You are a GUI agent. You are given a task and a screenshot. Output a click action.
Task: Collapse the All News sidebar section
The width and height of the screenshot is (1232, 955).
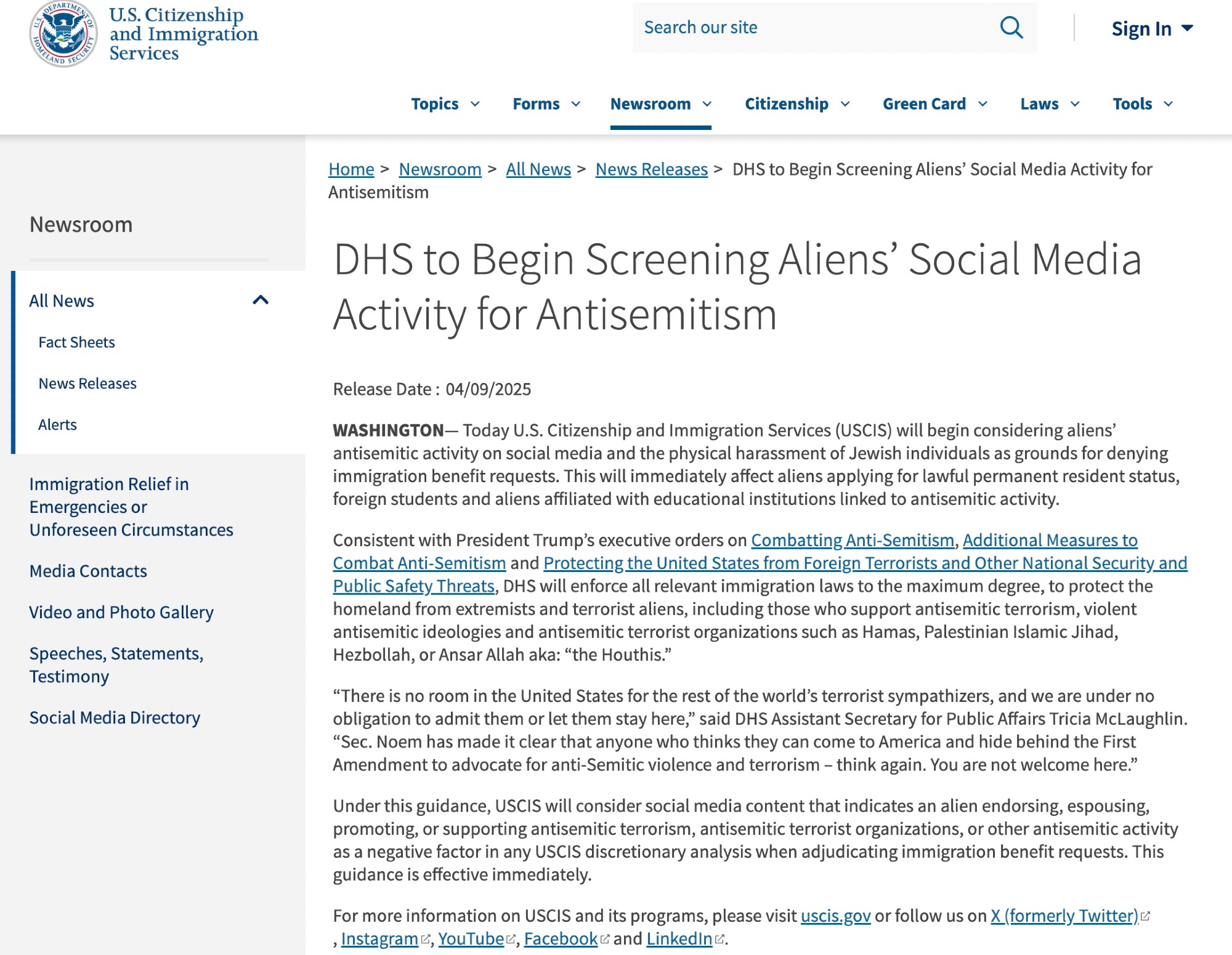point(261,300)
